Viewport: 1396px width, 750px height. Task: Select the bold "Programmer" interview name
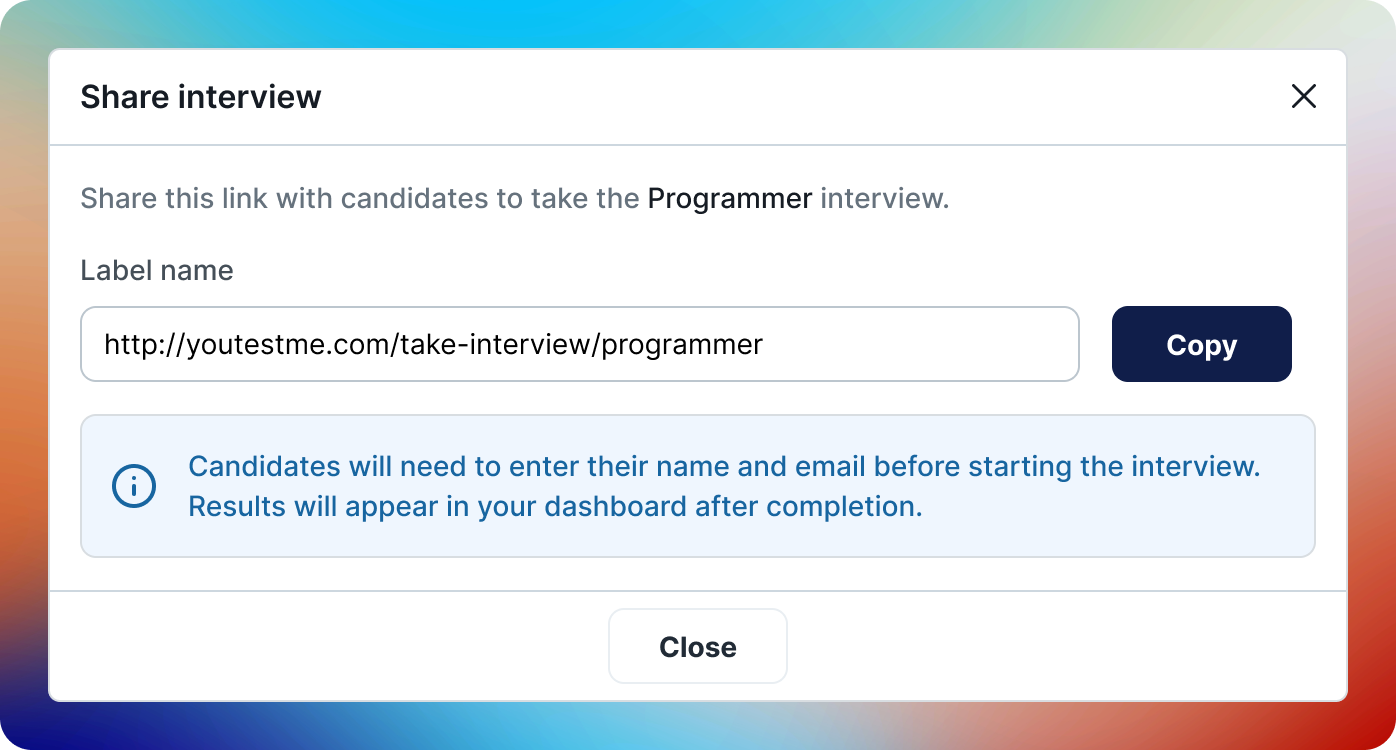(x=729, y=198)
